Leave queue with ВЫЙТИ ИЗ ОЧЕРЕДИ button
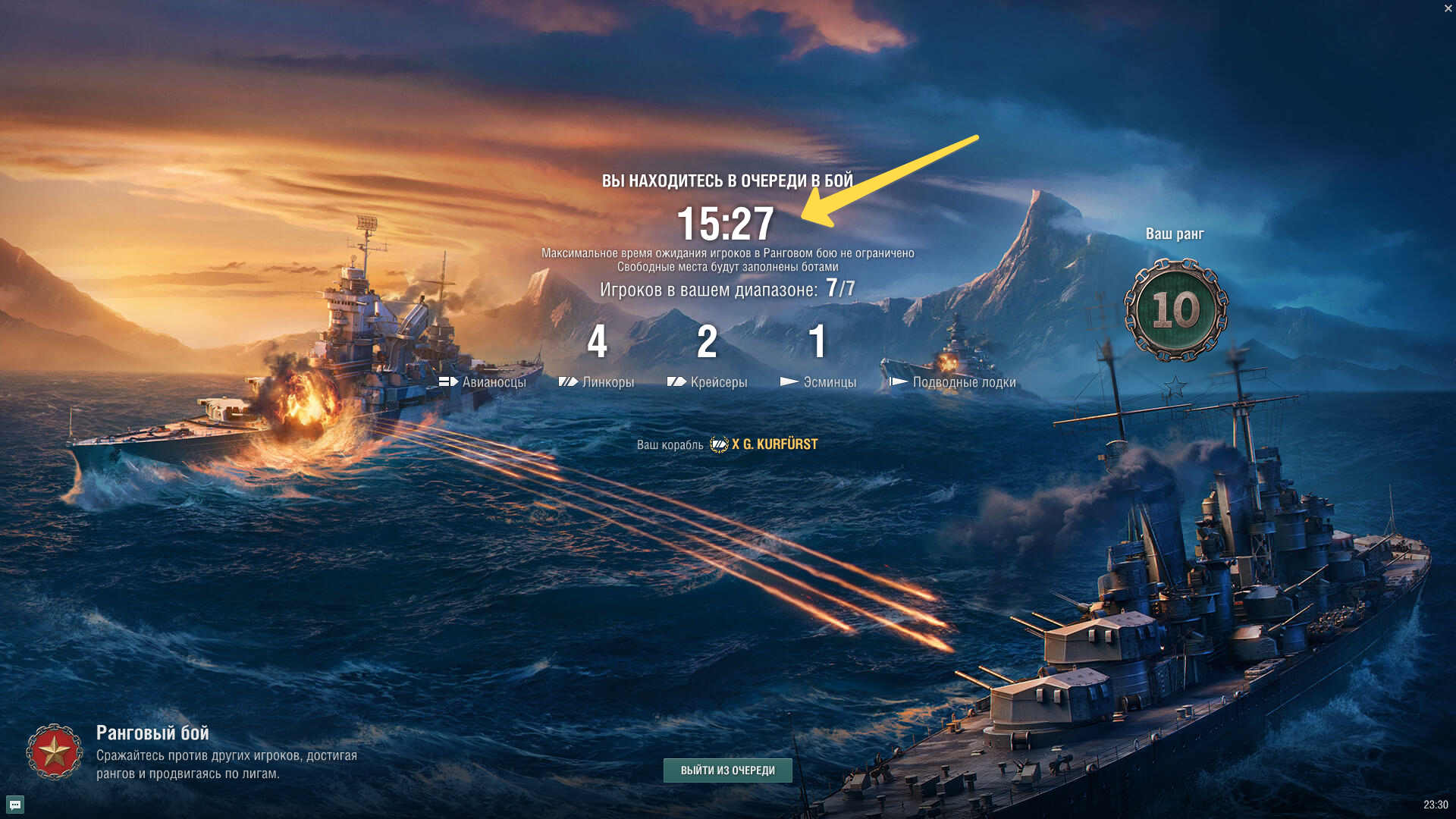 (x=727, y=770)
